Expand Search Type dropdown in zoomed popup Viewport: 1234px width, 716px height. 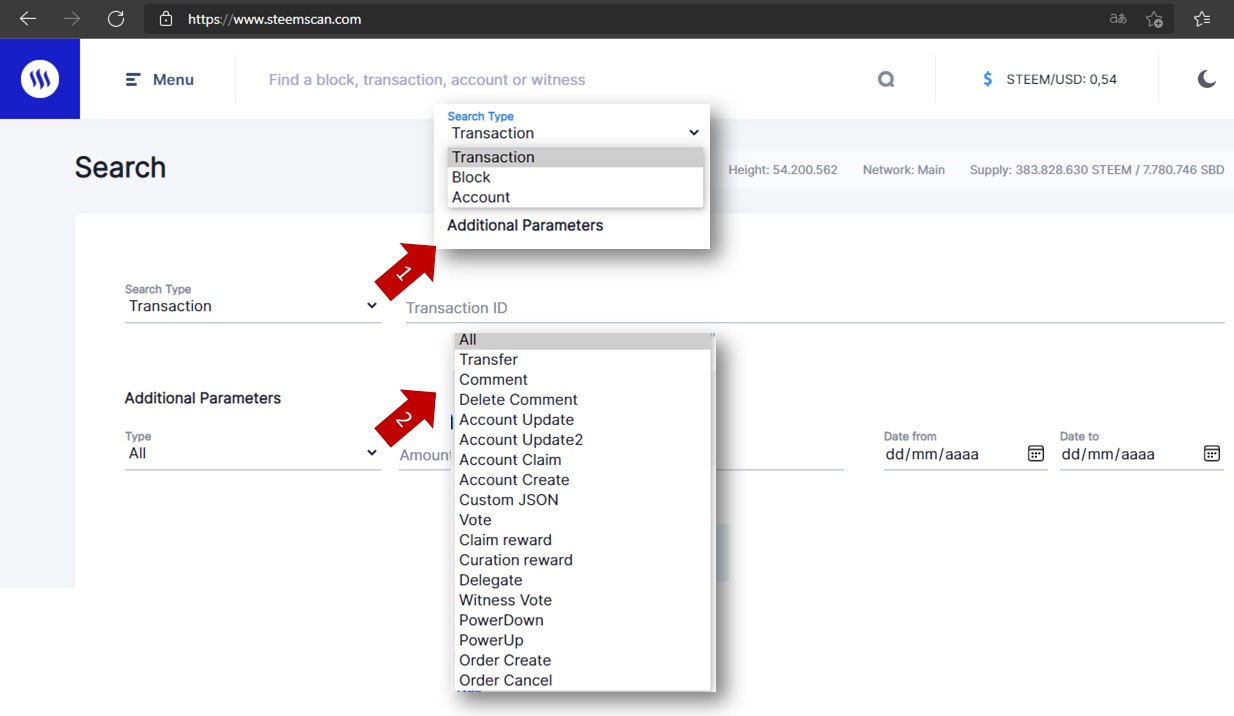point(575,133)
